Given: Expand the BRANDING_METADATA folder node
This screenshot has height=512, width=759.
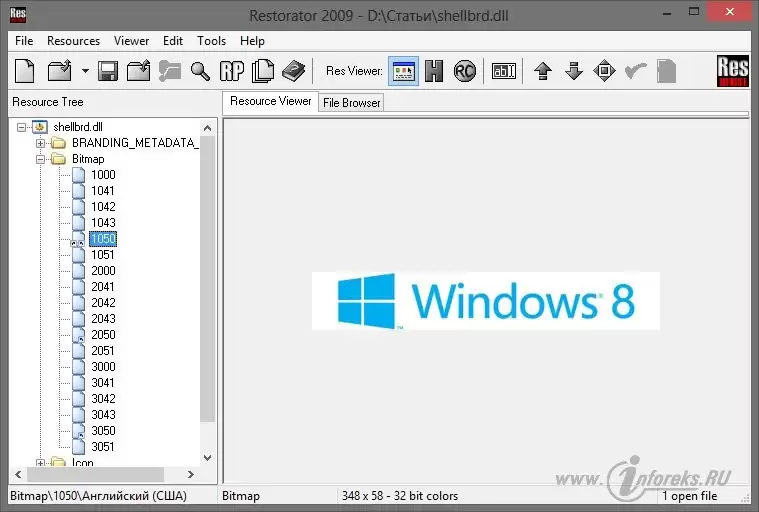Looking at the screenshot, I should coord(41,143).
